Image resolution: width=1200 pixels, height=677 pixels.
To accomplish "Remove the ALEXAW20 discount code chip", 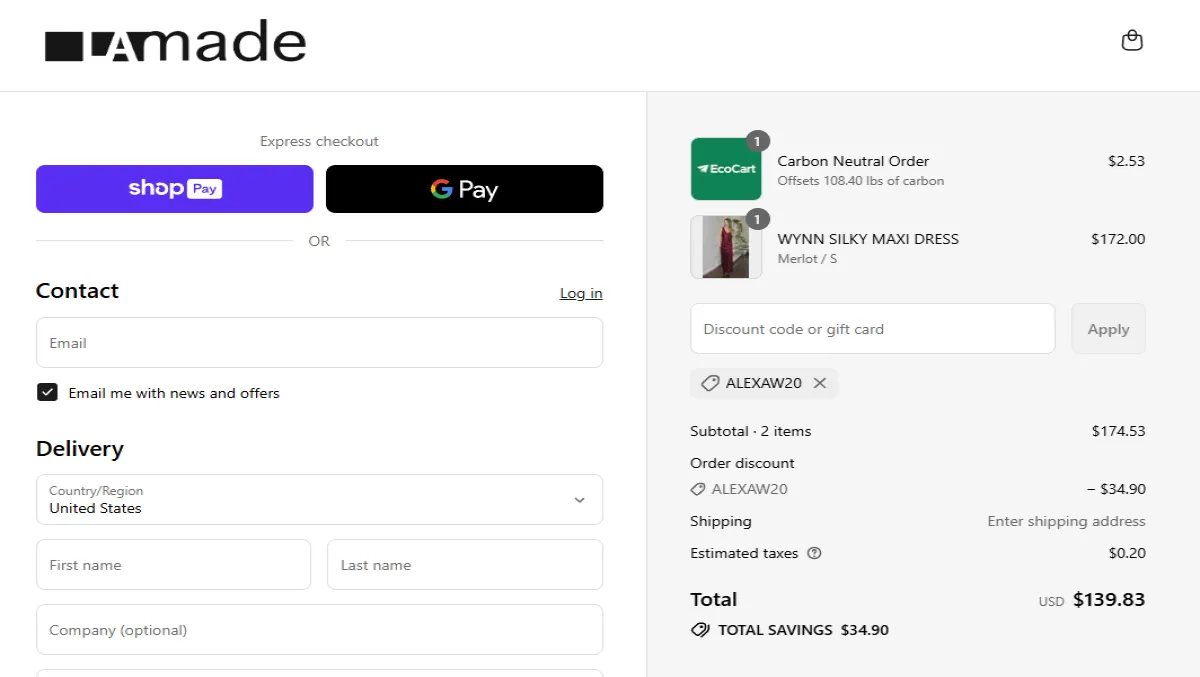I will pyautogui.click(x=820, y=383).
